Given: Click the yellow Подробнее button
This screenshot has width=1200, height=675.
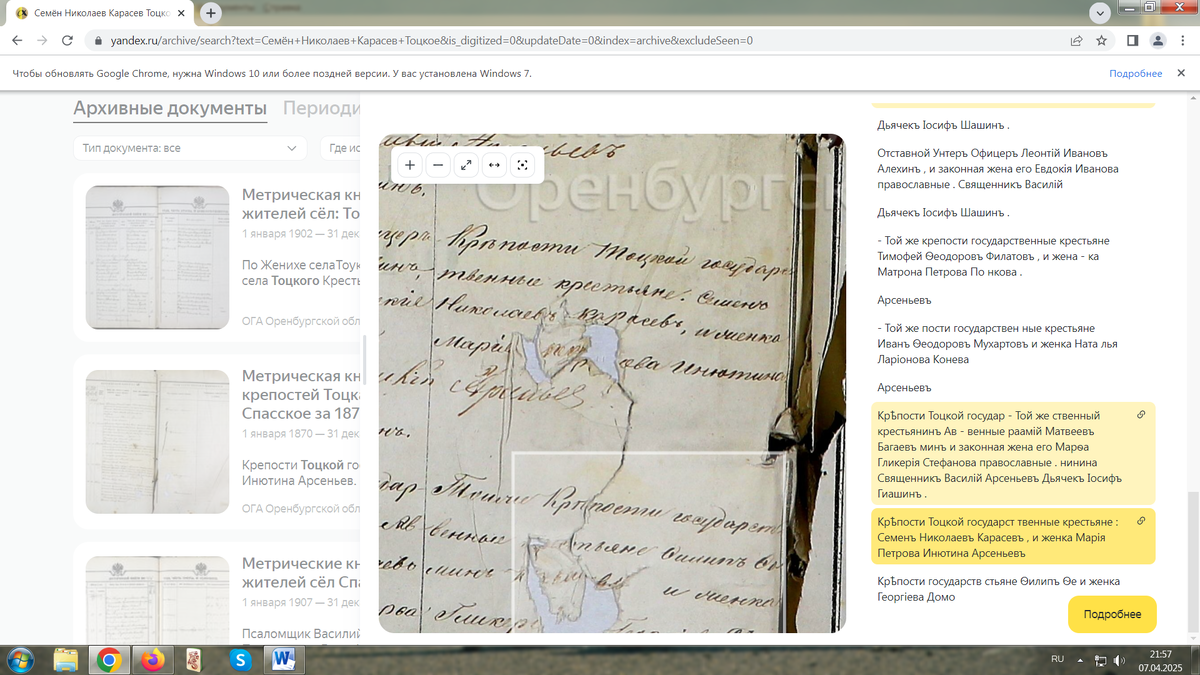Looking at the screenshot, I should [1112, 614].
